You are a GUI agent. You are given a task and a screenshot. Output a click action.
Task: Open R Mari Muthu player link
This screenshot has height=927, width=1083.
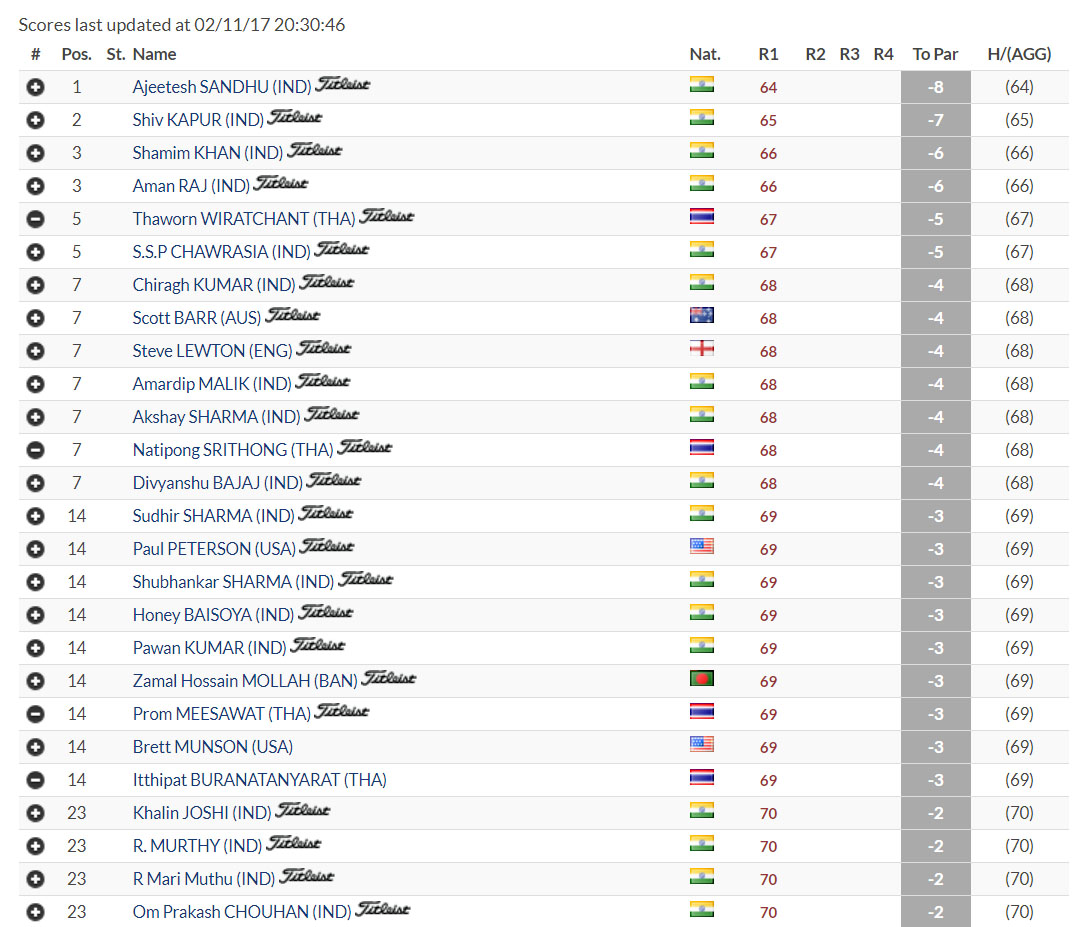204,879
